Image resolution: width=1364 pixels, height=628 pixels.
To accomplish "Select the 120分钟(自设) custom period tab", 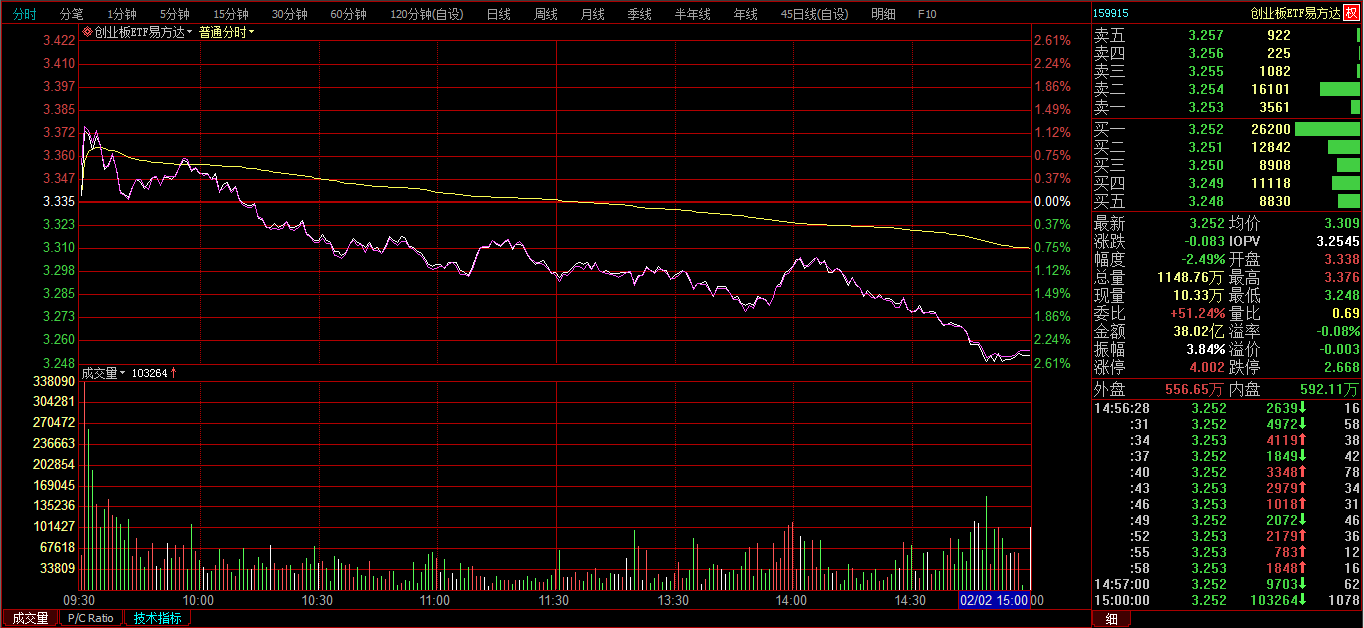I will pyautogui.click(x=427, y=14).
